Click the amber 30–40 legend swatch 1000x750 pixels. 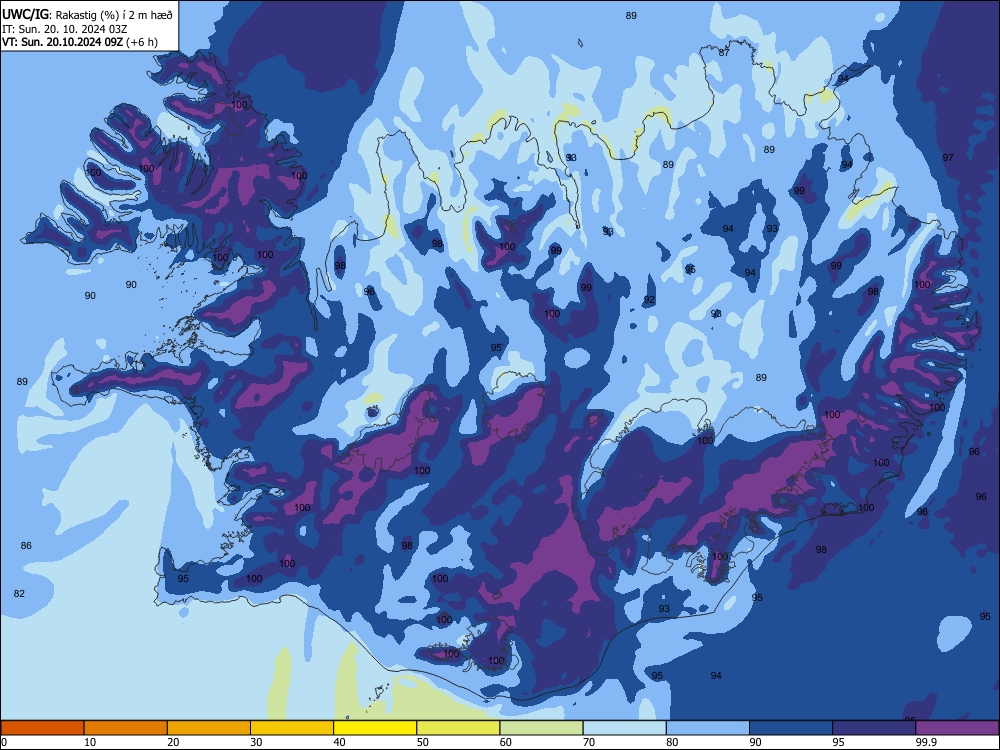[x=292, y=728]
